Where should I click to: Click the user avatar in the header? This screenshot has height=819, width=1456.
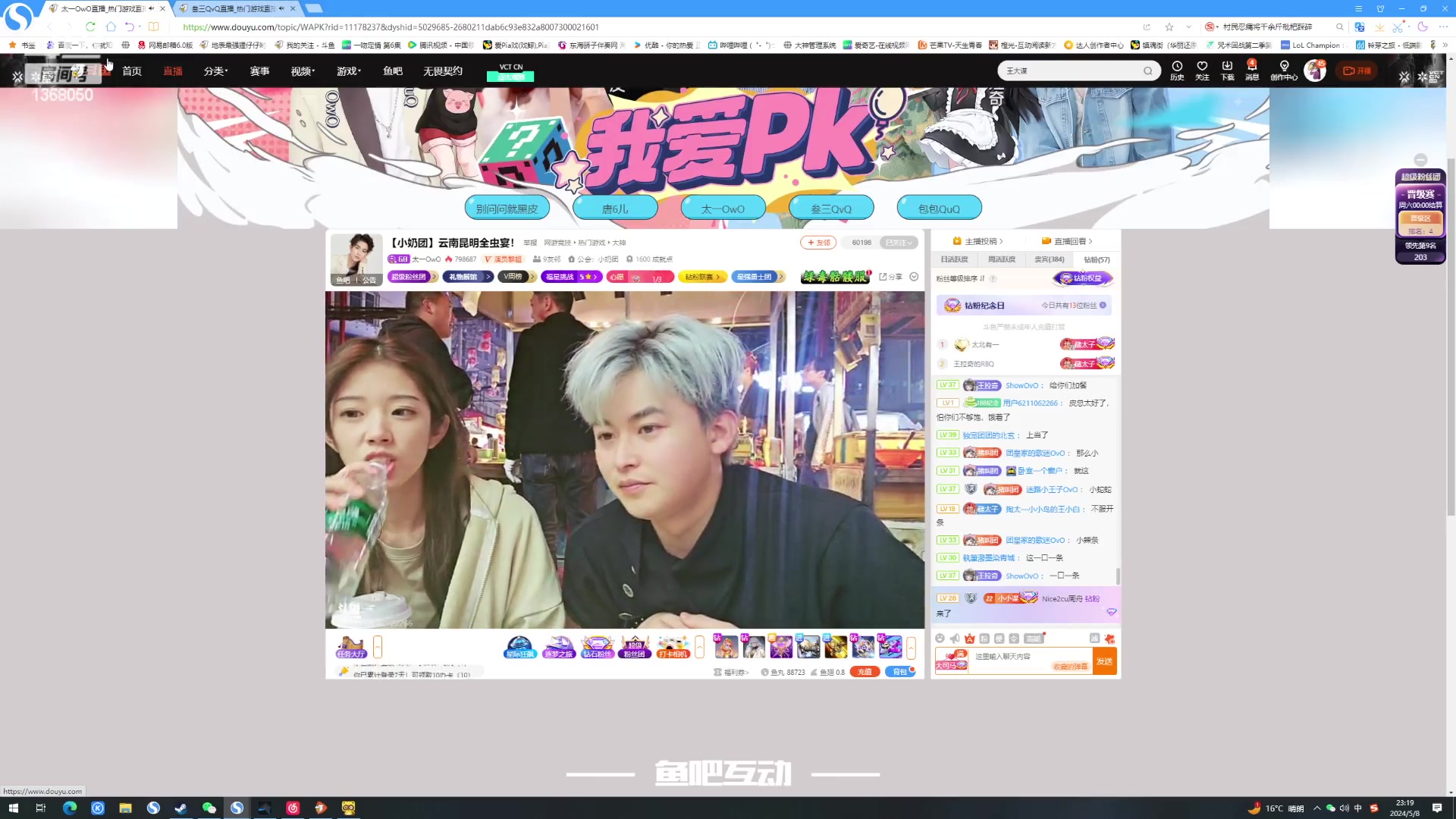(1314, 71)
